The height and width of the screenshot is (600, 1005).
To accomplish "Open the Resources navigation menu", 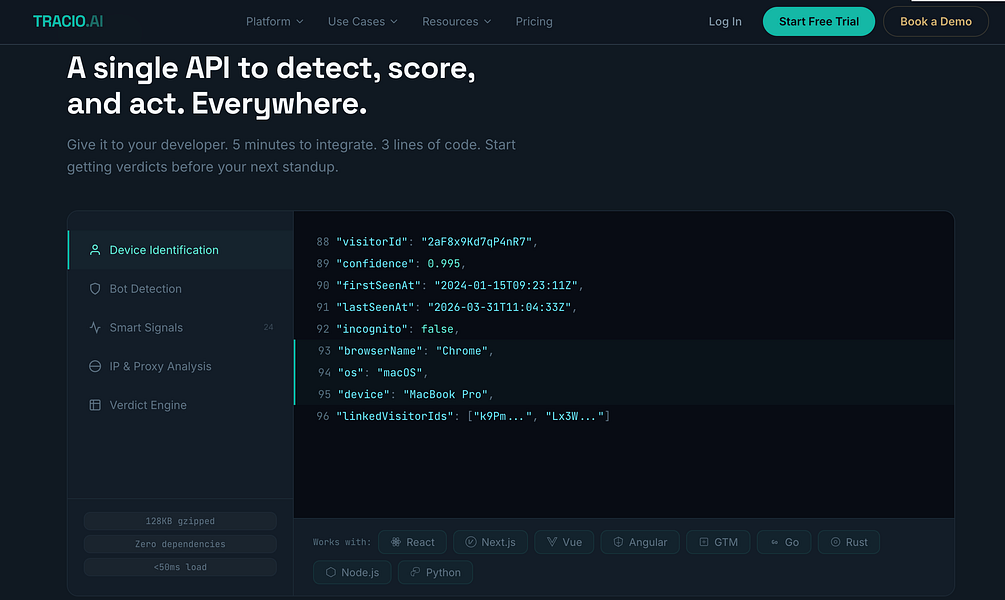I will [x=456, y=21].
